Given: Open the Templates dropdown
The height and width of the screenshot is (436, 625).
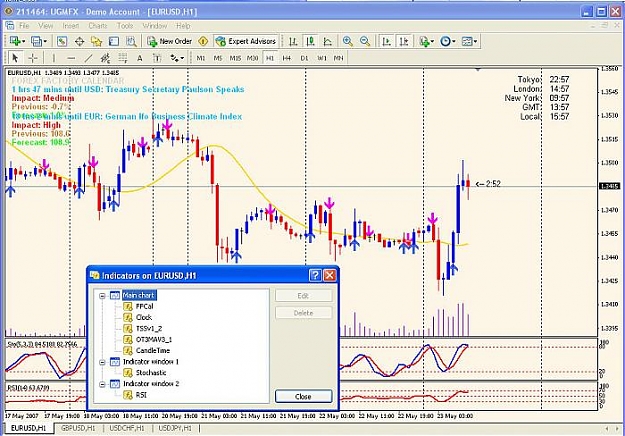Looking at the screenshot, I should (x=469, y=41).
